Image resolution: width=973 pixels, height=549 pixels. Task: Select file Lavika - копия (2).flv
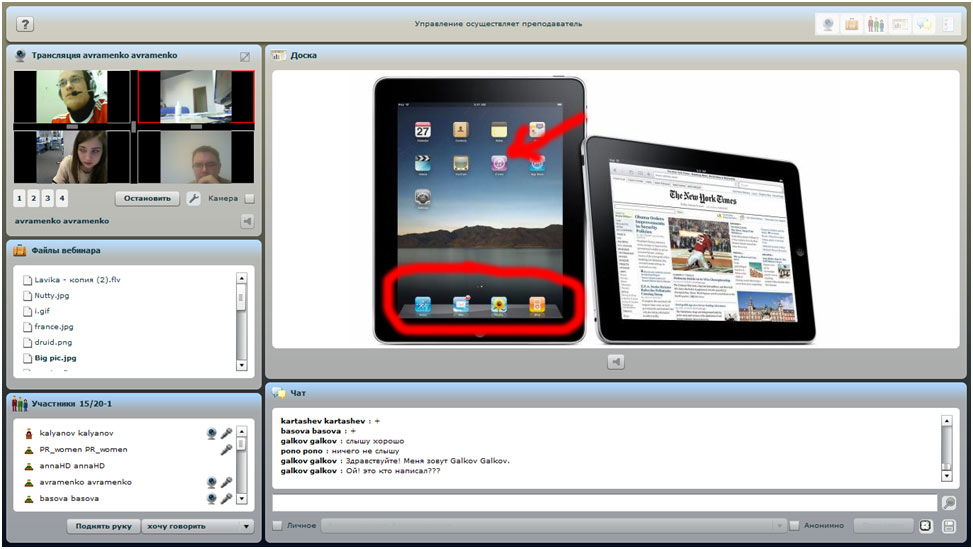point(78,280)
